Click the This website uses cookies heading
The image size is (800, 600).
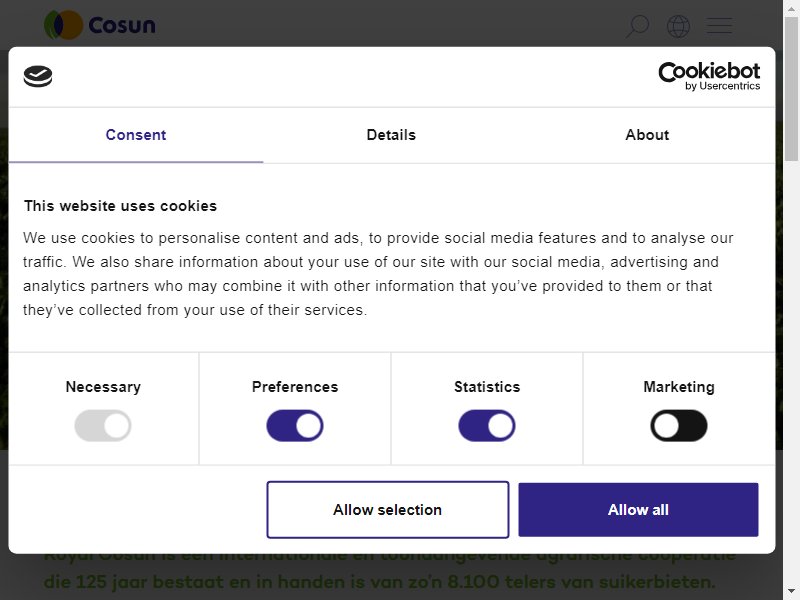coord(120,206)
